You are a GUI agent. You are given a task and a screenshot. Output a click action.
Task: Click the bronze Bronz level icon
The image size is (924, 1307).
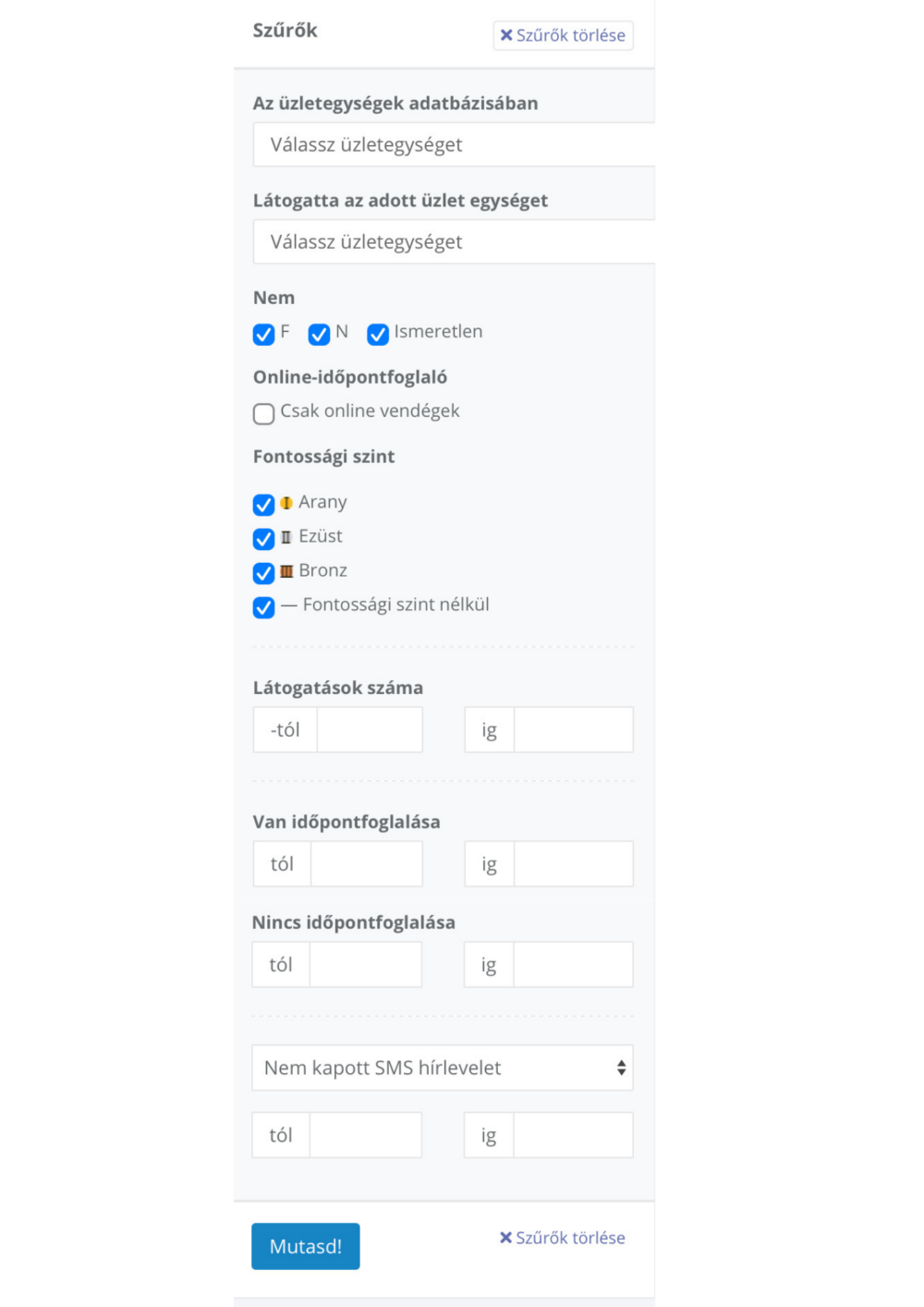(286, 571)
